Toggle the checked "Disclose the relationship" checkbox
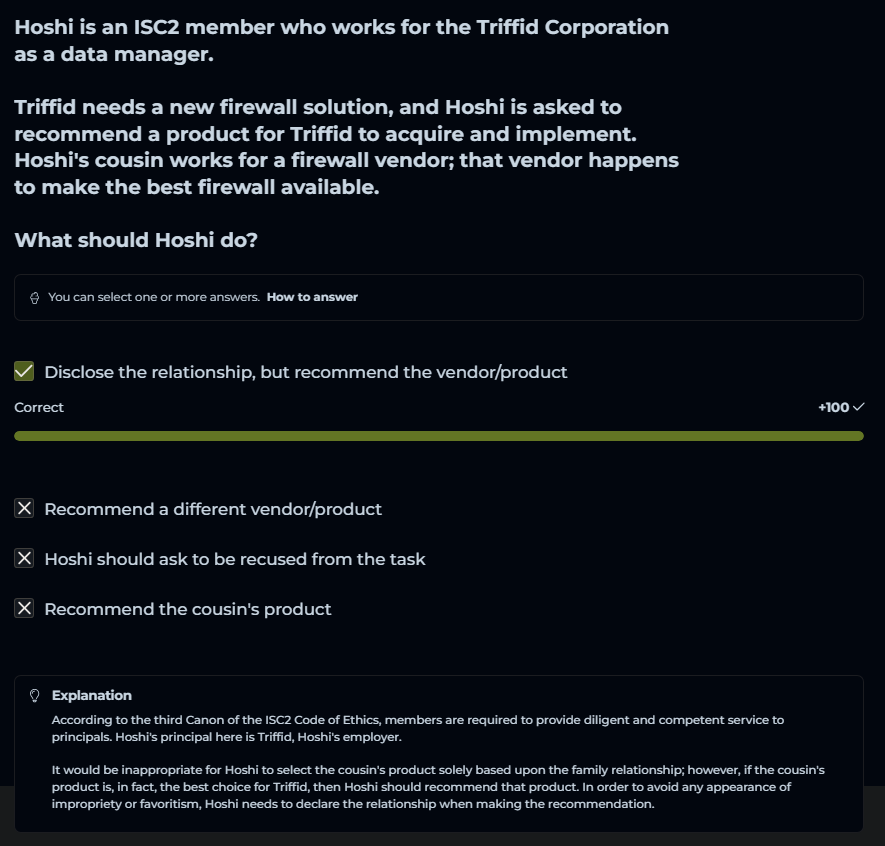885x846 pixels. (x=25, y=372)
